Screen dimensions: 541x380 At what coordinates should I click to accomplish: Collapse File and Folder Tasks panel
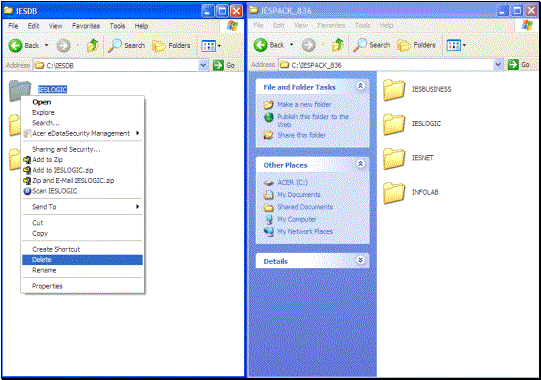click(x=361, y=86)
